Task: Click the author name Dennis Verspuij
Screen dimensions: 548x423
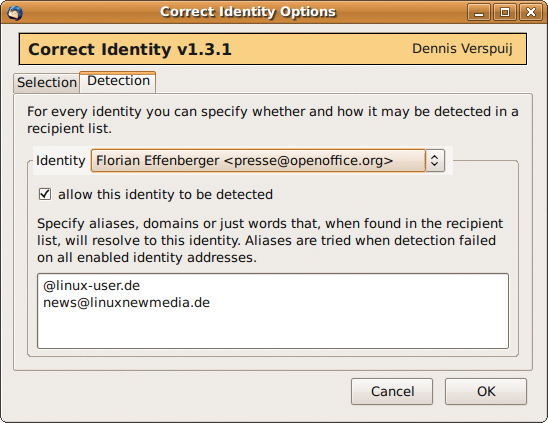Action: pyautogui.click(x=462, y=49)
